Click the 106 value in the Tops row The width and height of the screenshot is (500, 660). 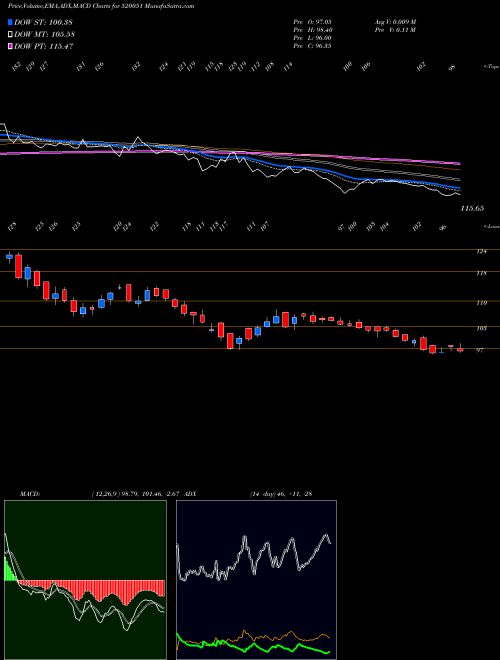(x=366, y=66)
